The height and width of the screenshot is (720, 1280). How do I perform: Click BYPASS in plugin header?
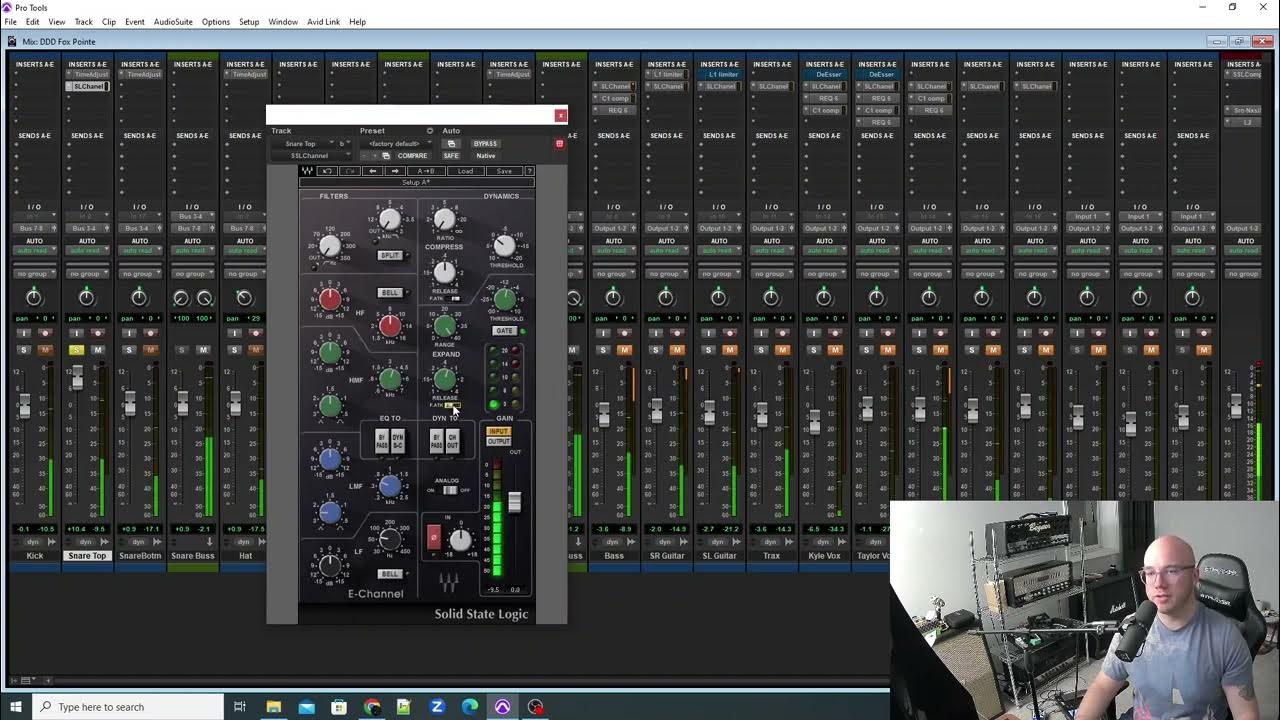(x=485, y=144)
